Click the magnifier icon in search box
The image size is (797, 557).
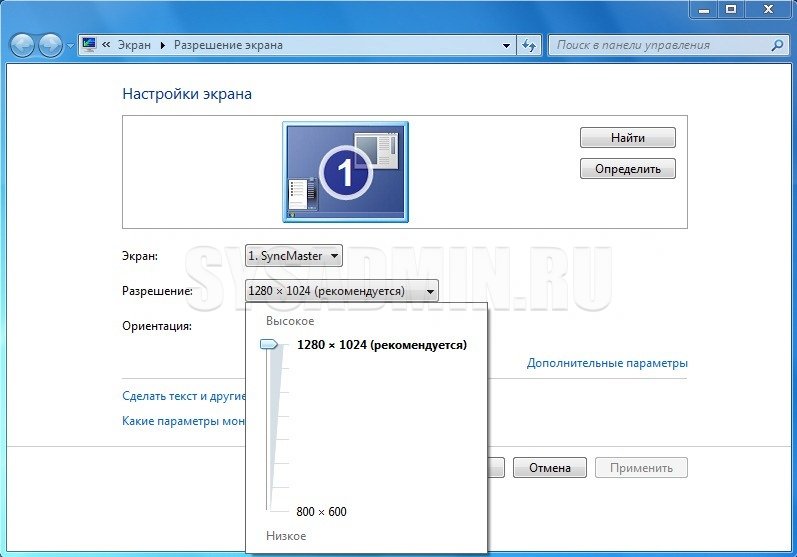[x=777, y=45]
